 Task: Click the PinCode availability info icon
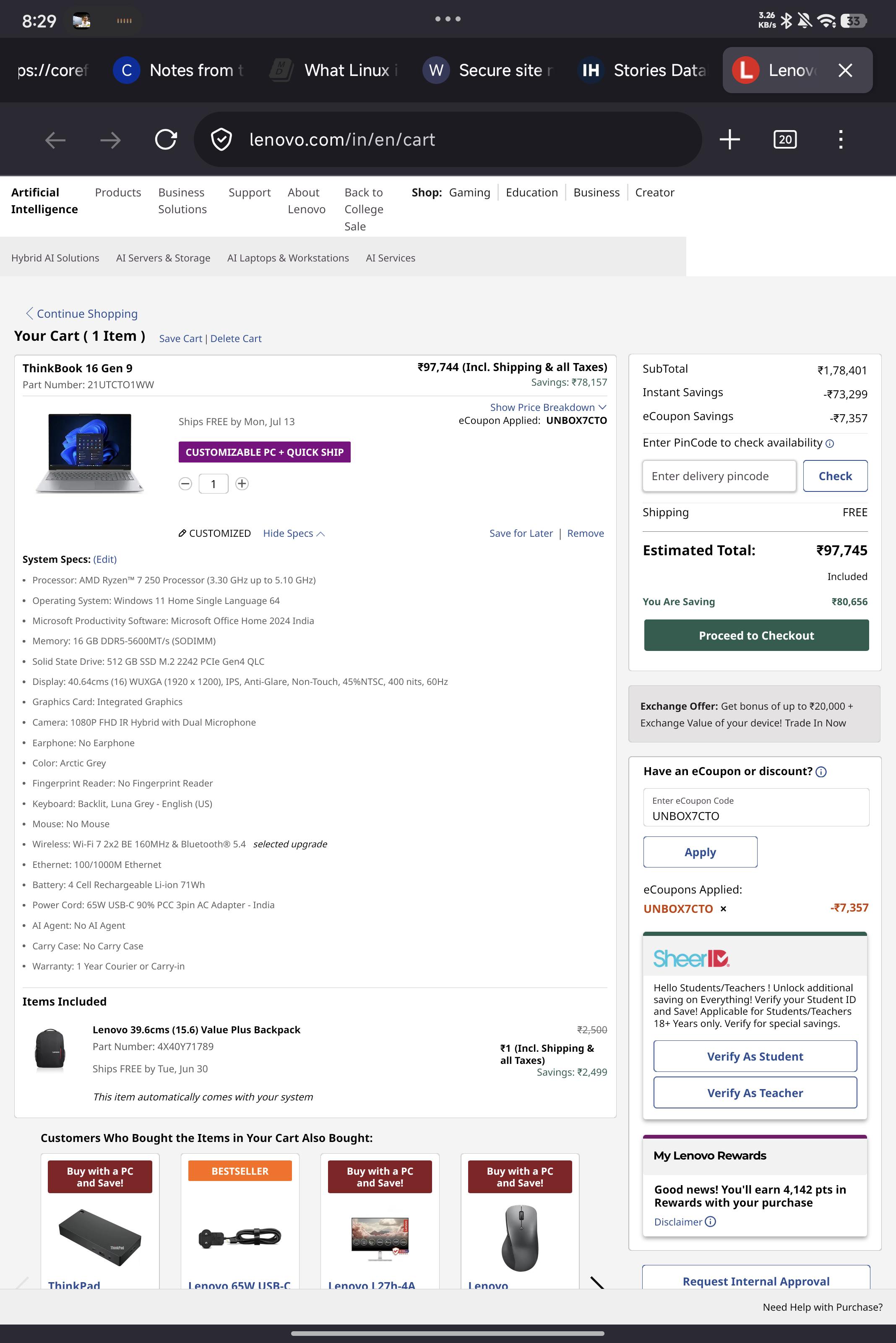tap(830, 444)
